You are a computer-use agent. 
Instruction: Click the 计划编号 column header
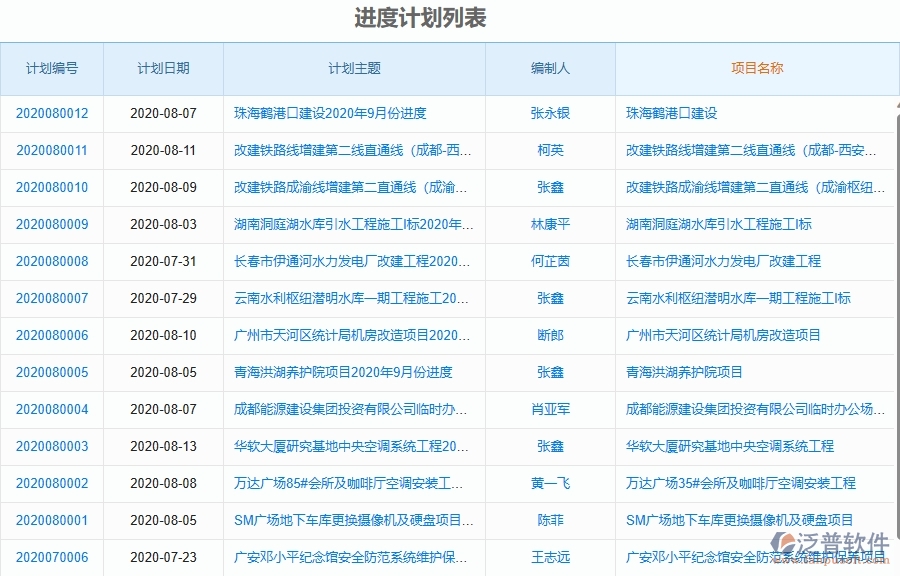[52, 68]
